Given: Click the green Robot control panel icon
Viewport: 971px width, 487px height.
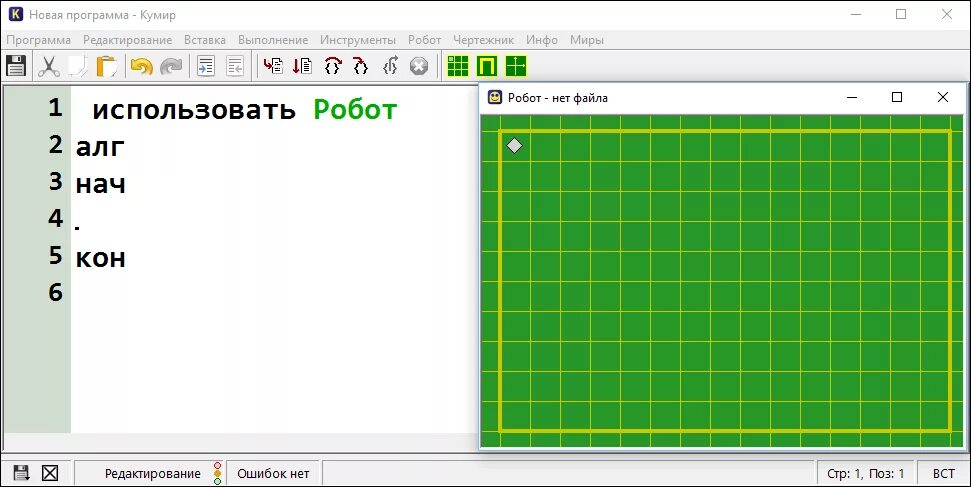Looking at the screenshot, I should [x=487, y=66].
